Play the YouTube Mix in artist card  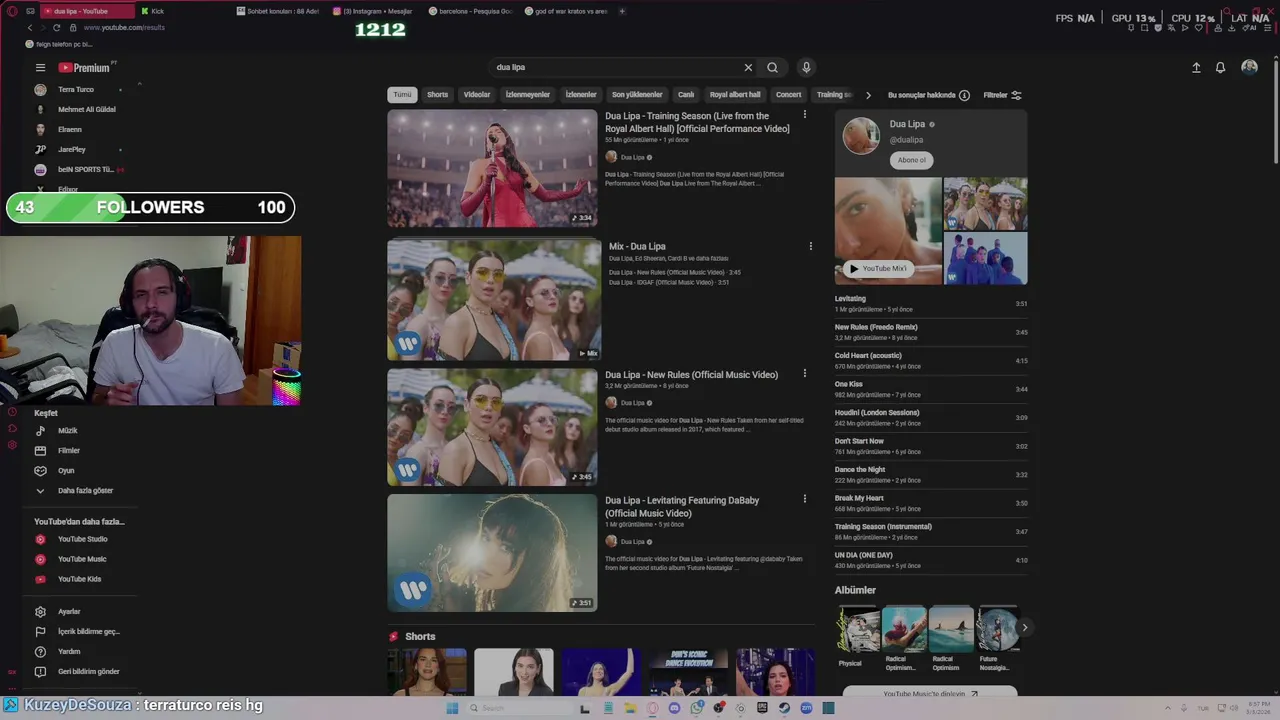click(878, 268)
